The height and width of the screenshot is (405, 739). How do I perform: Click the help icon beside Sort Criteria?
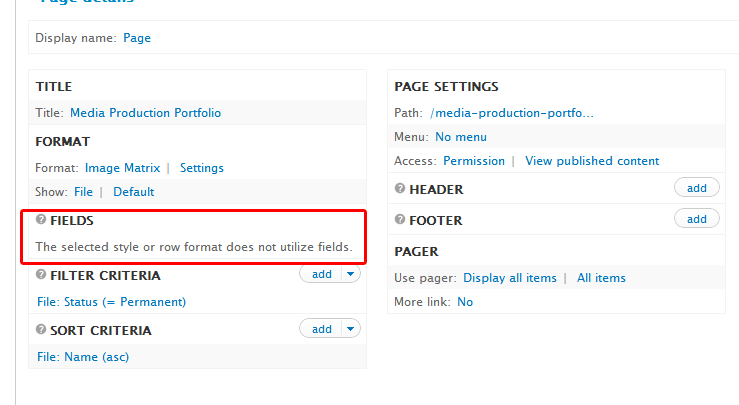(x=41, y=329)
